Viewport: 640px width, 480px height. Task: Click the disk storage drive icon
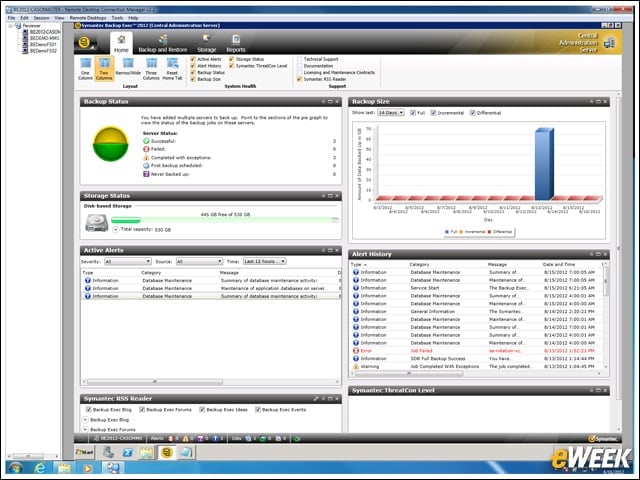(x=96, y=223)
